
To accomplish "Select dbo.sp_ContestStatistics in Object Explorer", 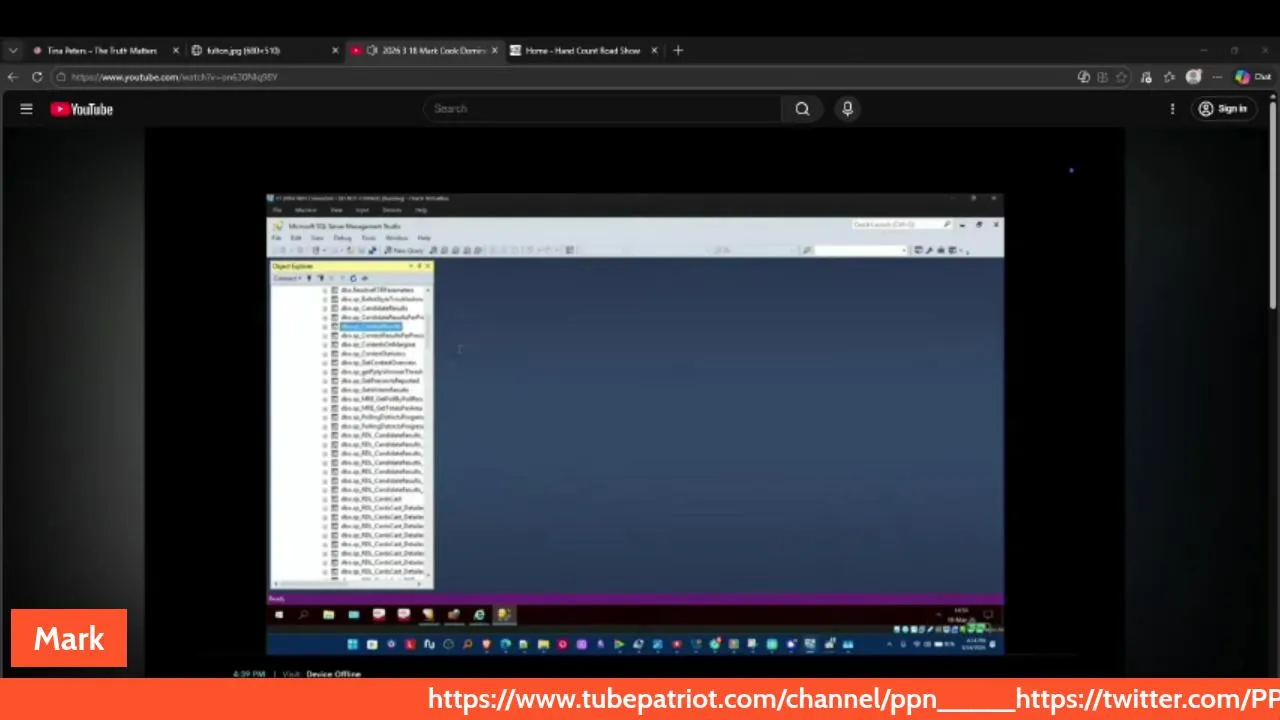I will click(373, 353).
